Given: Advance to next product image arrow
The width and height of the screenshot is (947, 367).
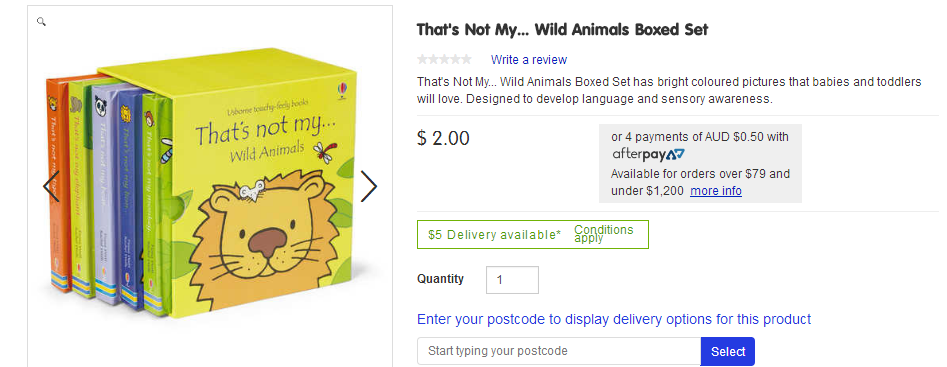Looking at the screenshot, I should click(368, 187).
